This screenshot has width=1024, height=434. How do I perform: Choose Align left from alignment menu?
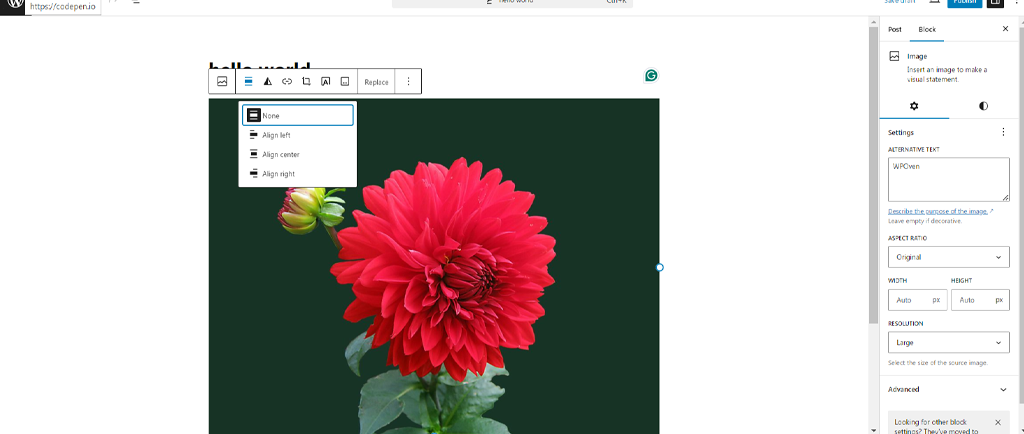click(298, 135)
